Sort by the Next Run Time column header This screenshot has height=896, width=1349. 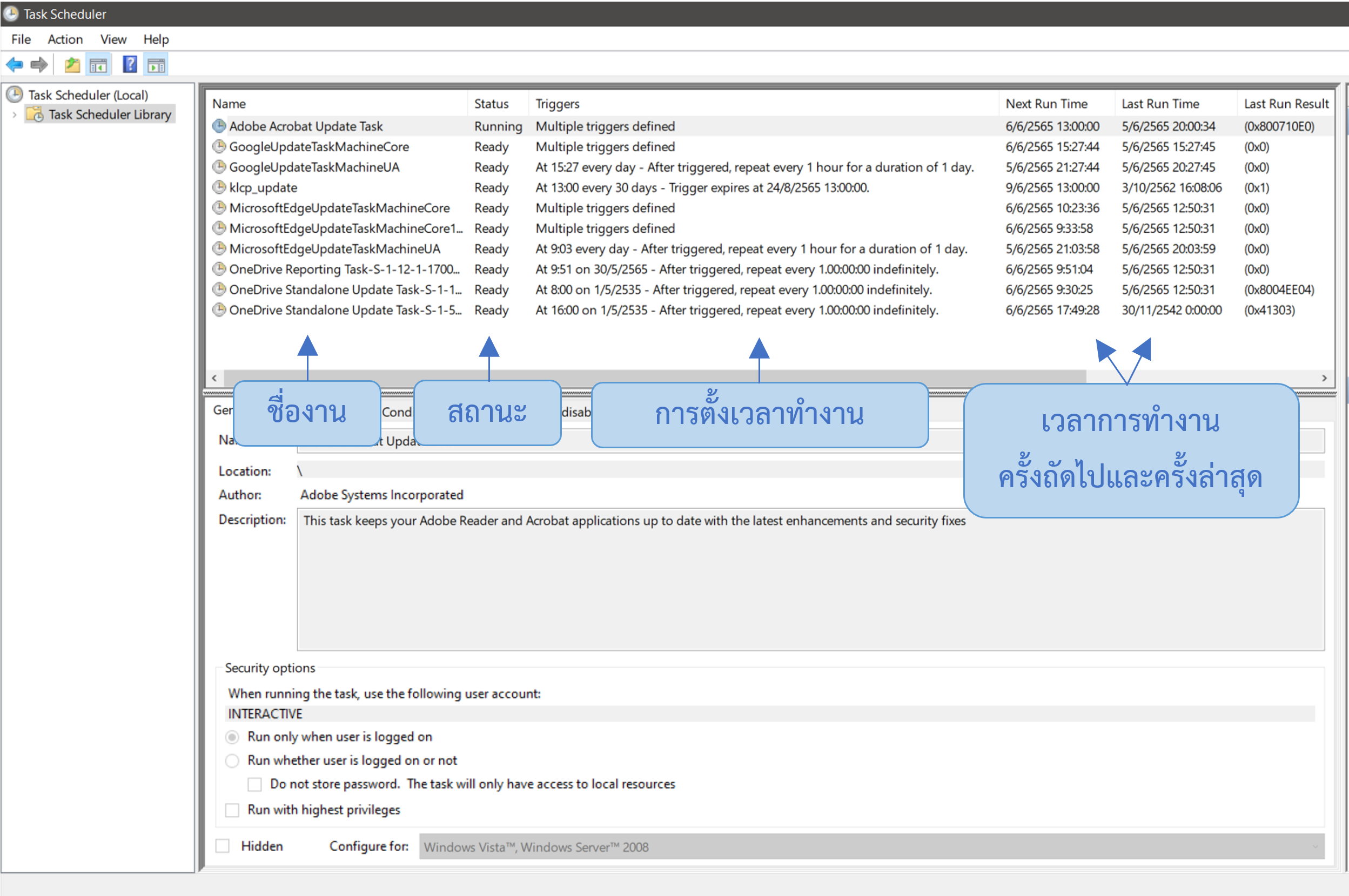tap(1046, 104)
